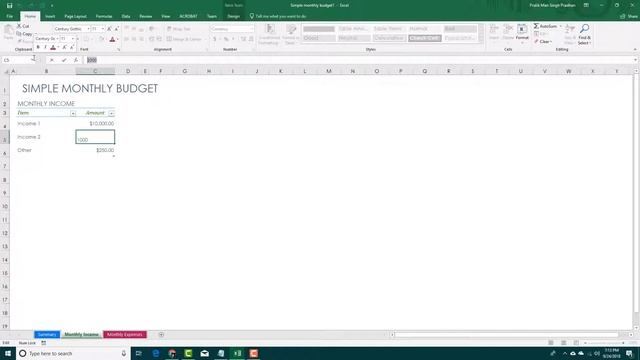The image size is (640, 360).
Task: Open the Share button
Action: [x=629, y=16]
